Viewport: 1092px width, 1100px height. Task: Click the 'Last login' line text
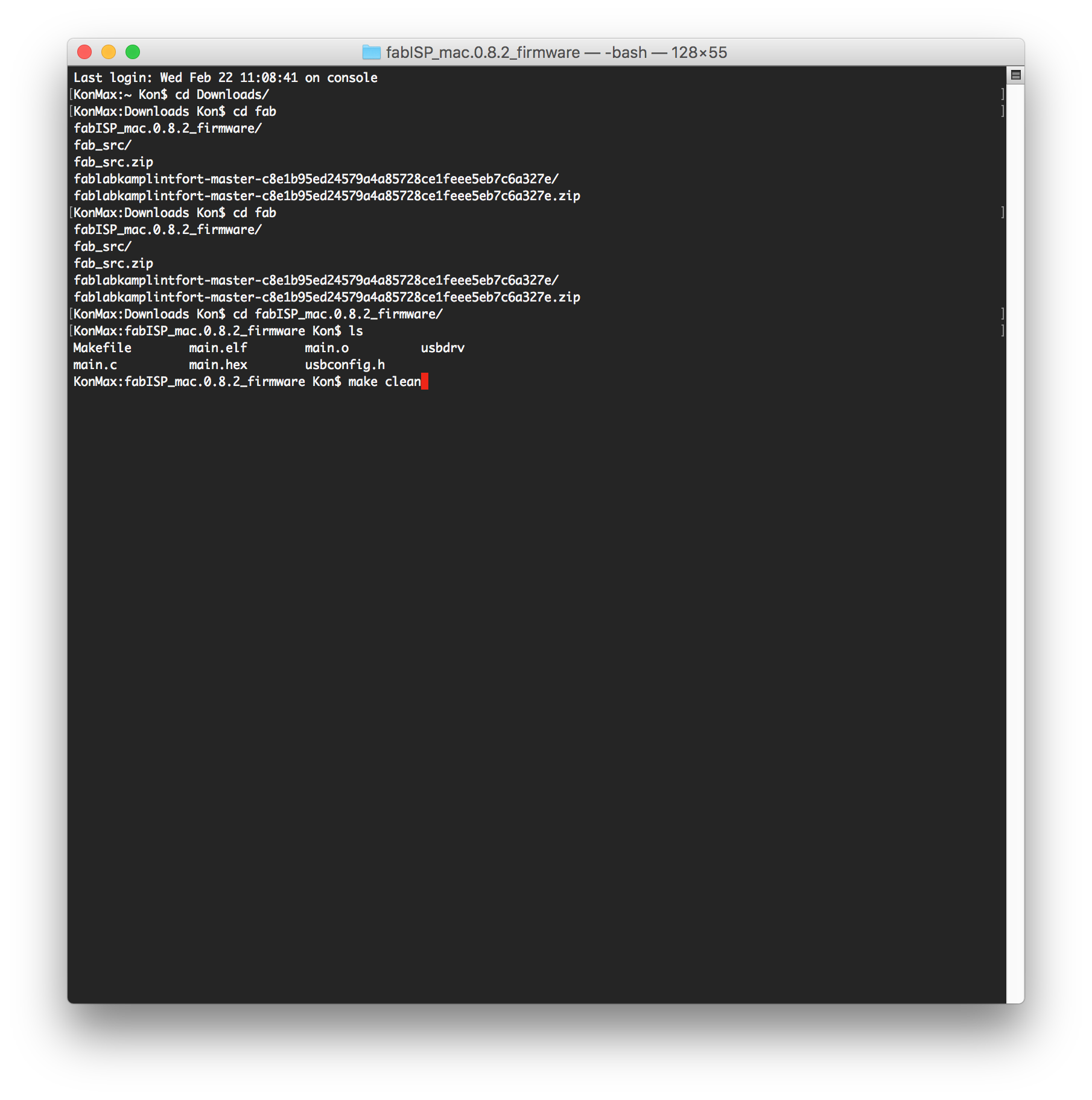coord(226,78)
